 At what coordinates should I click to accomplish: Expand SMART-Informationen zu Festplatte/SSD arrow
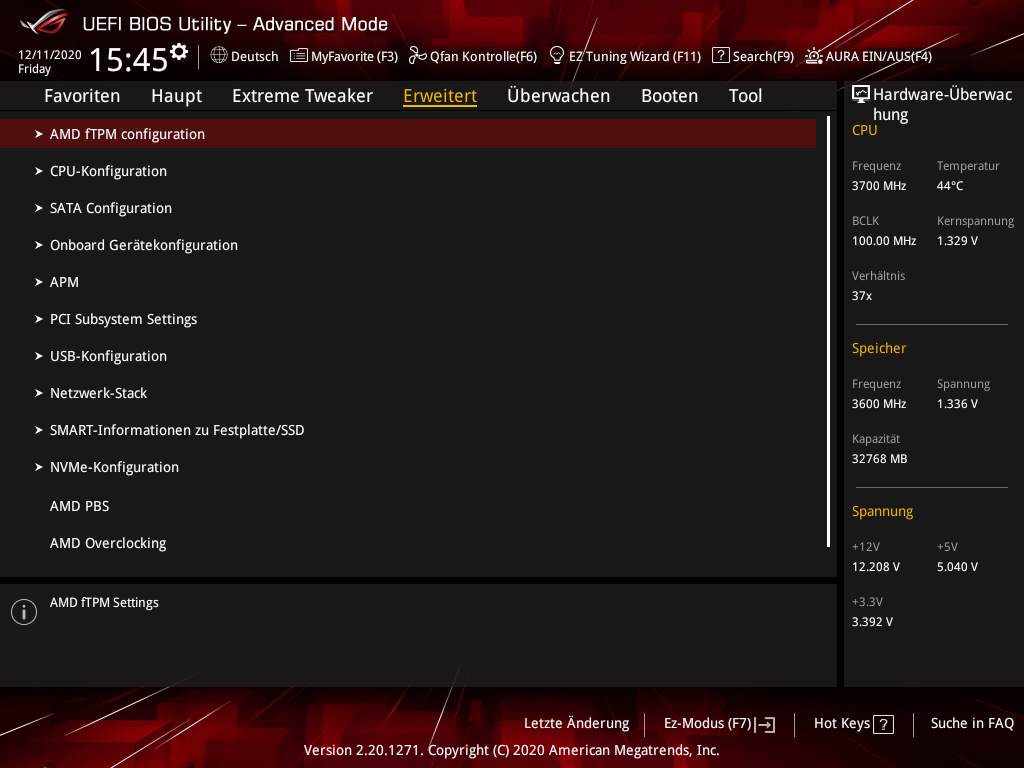[39, 430]
